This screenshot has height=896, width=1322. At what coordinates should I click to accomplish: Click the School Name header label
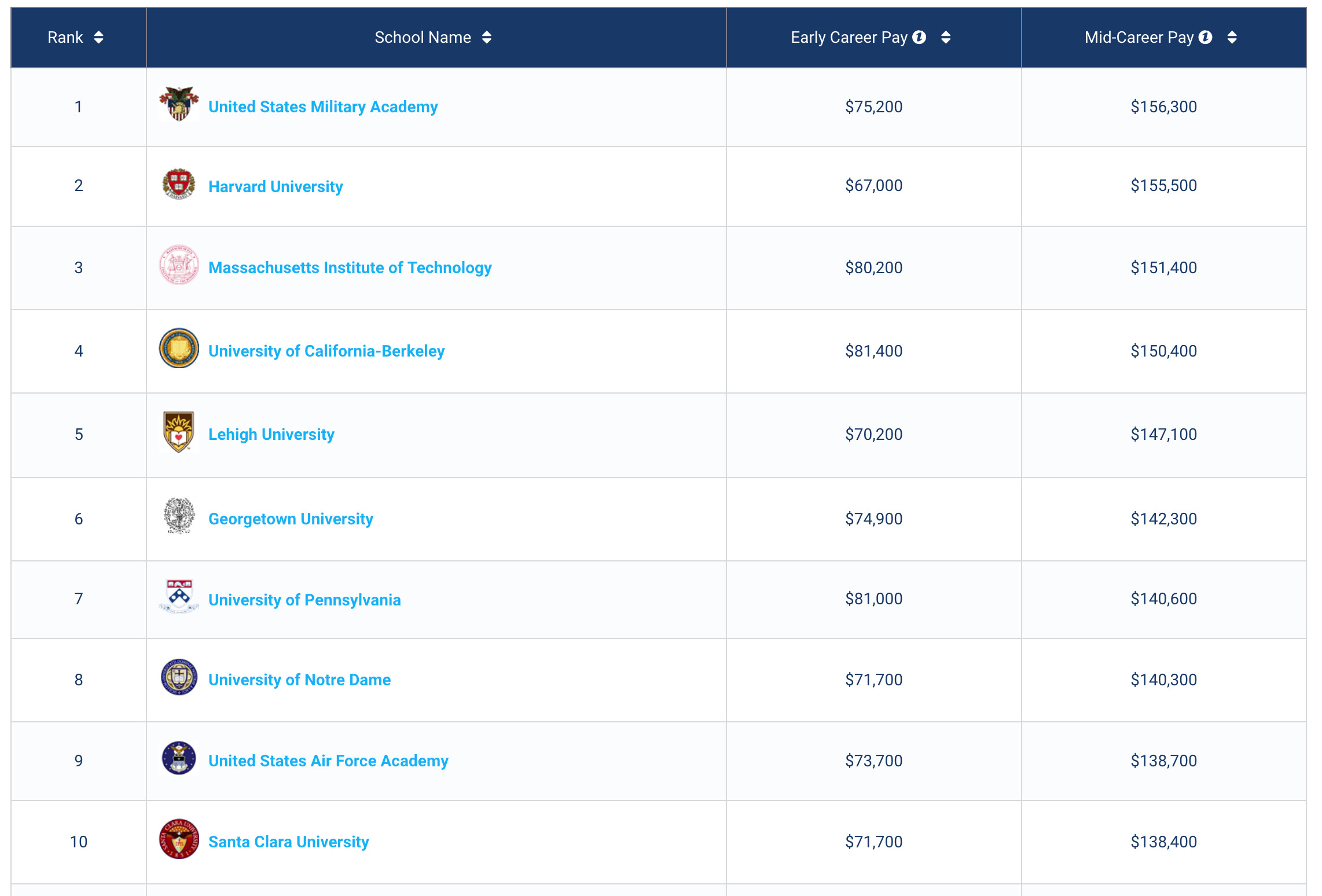(423, 38)
